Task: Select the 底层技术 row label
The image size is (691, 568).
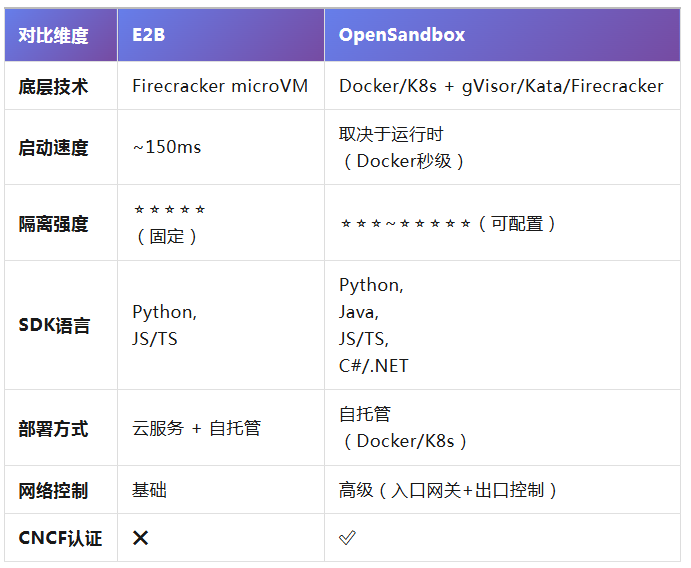Action: pos(54,86)
